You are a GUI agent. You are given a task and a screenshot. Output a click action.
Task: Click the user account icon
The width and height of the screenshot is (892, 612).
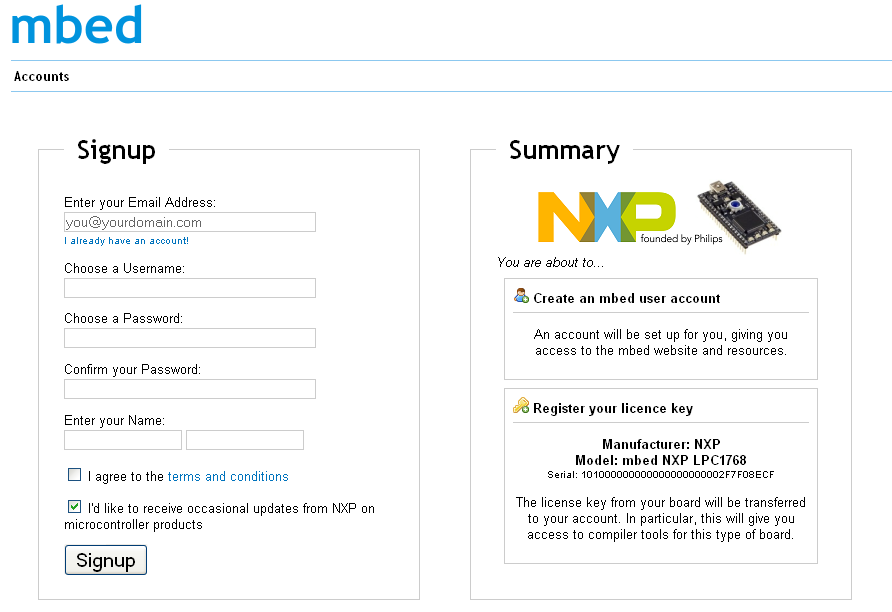click(x=521, y=296)
